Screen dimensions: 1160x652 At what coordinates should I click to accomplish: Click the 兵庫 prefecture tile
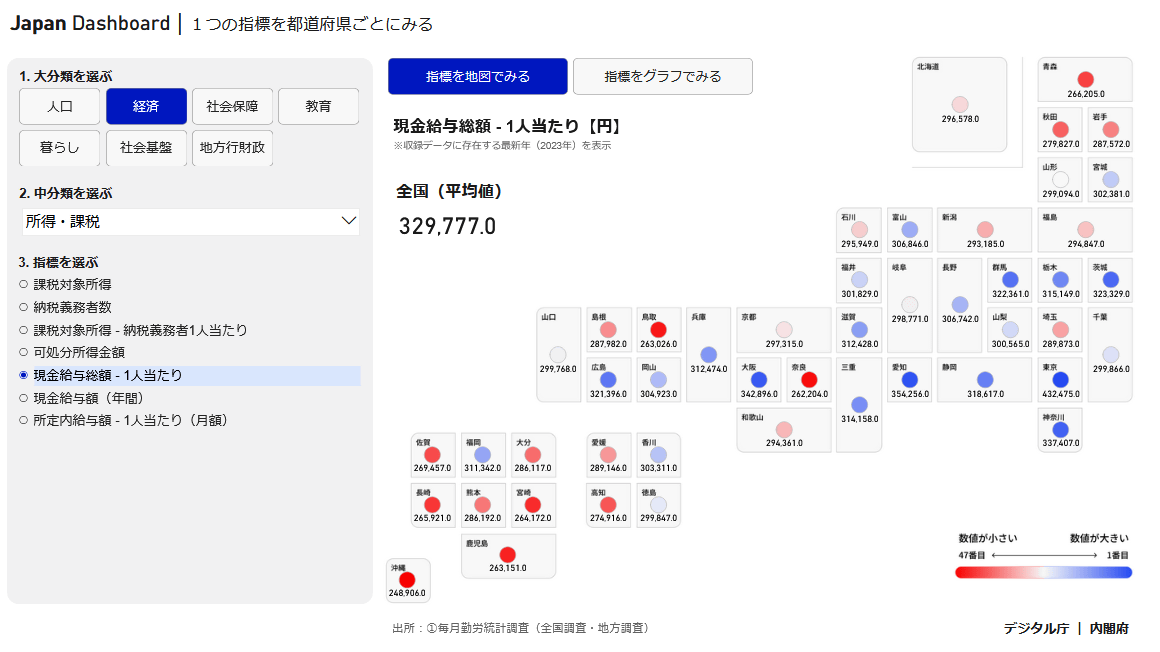click(x=708, y=354)
